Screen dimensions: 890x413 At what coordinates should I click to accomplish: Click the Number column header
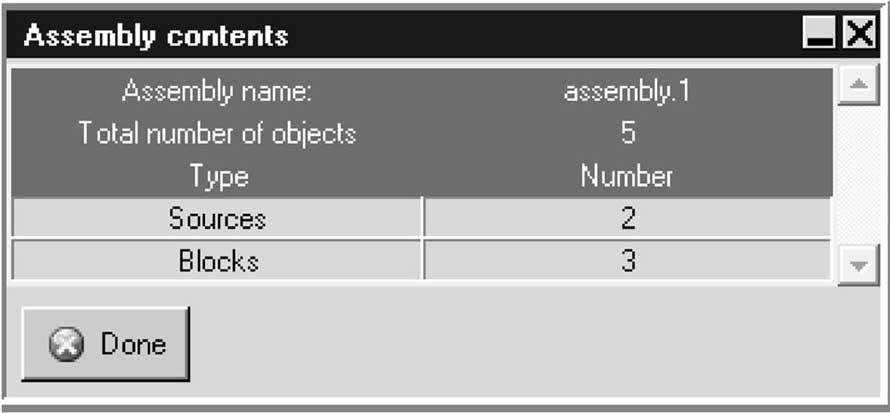(627, 177)
